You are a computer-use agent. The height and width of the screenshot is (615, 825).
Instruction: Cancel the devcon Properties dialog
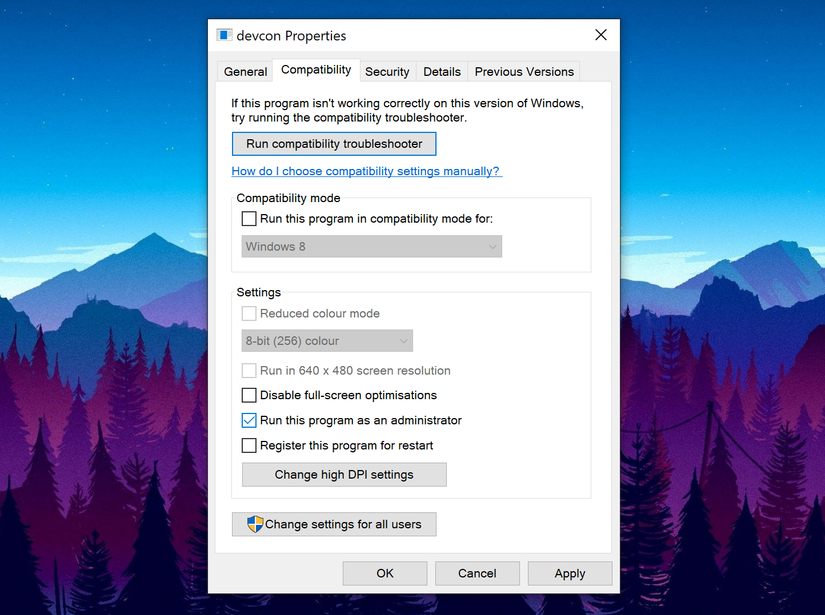(x=477, y=573)
